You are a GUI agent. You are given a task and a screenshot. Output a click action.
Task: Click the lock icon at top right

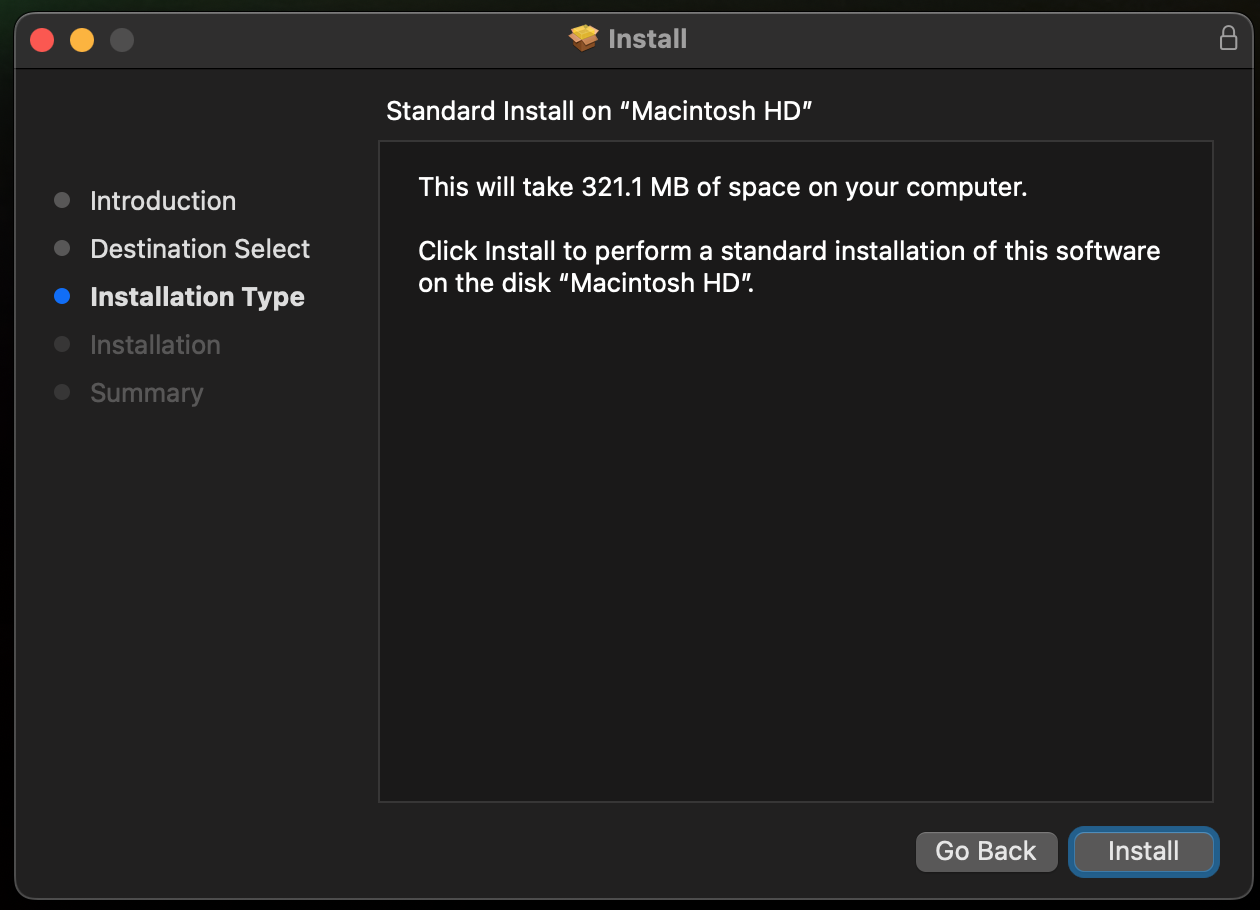click(1227, 38)
